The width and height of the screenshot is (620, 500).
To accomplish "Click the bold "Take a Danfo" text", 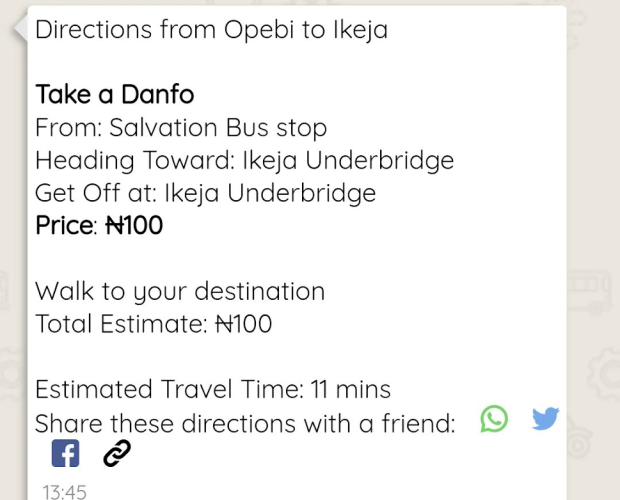I will (114, 95).
